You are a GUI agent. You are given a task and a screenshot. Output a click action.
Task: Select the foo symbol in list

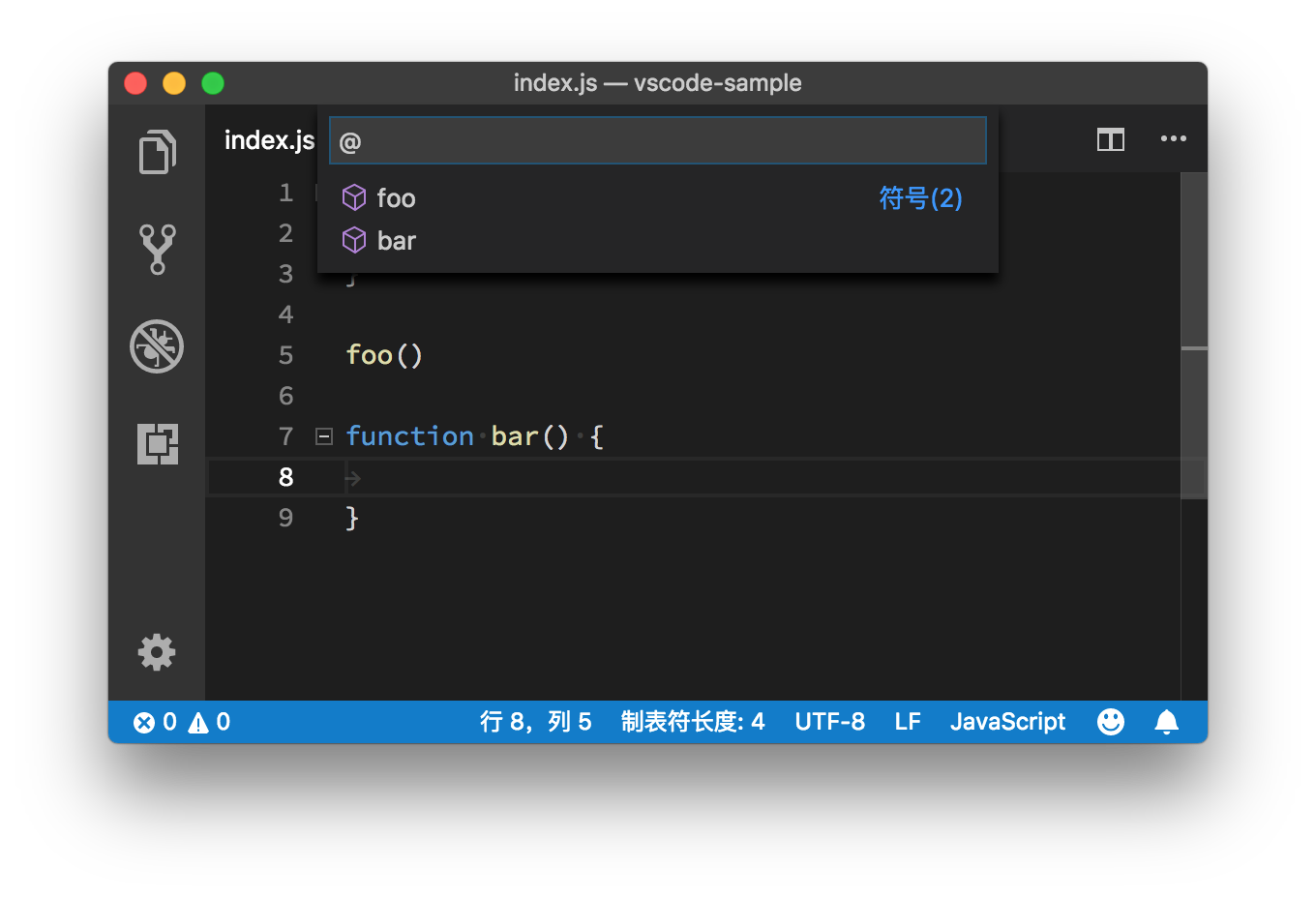396,198
